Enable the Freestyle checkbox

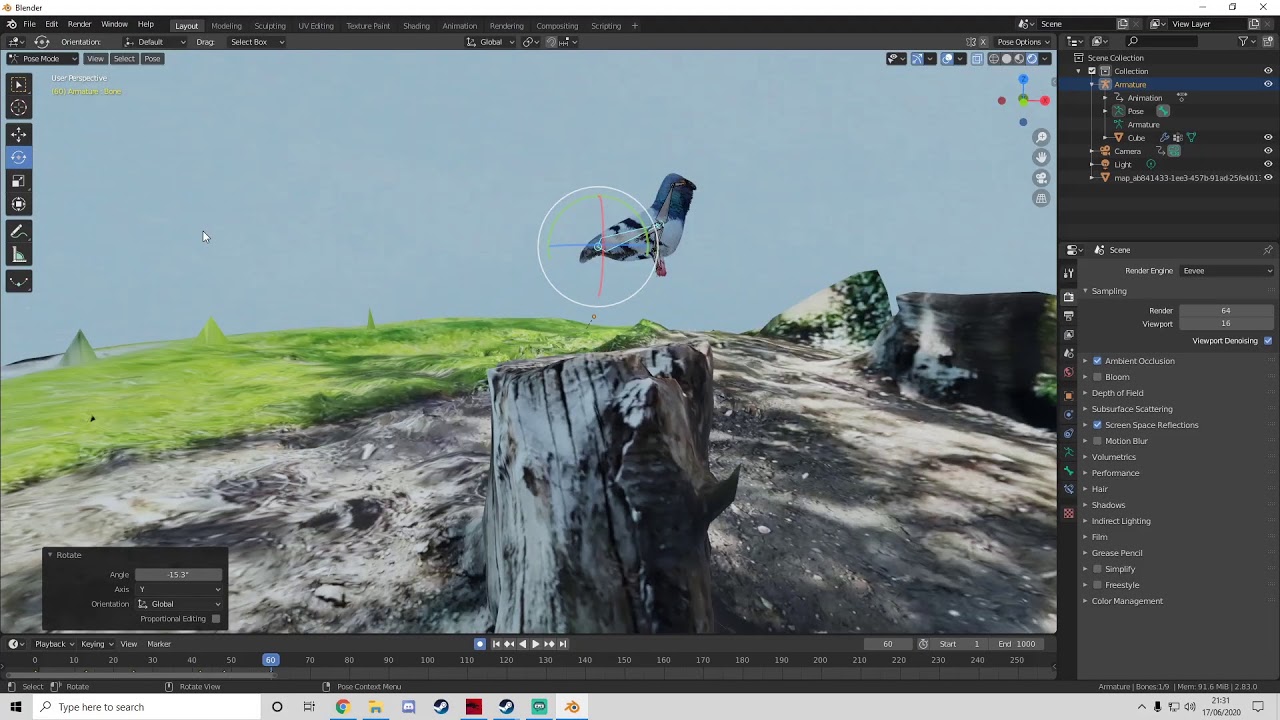[1097, 585]
